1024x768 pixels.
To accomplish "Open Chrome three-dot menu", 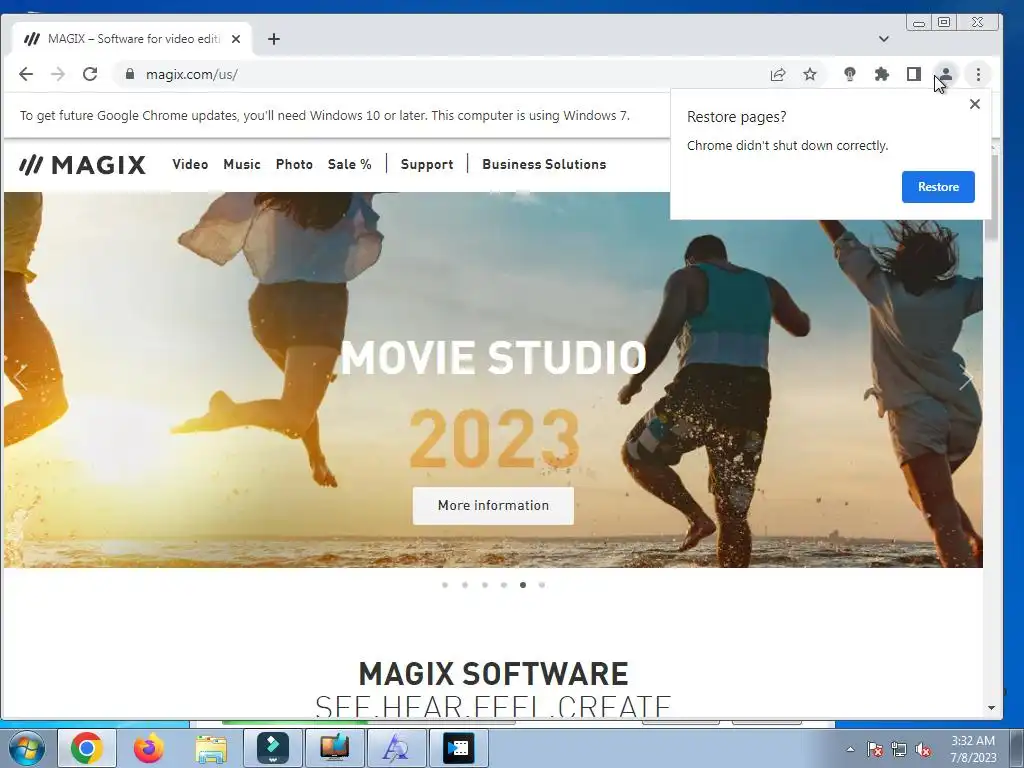I will tap(978, 74).
